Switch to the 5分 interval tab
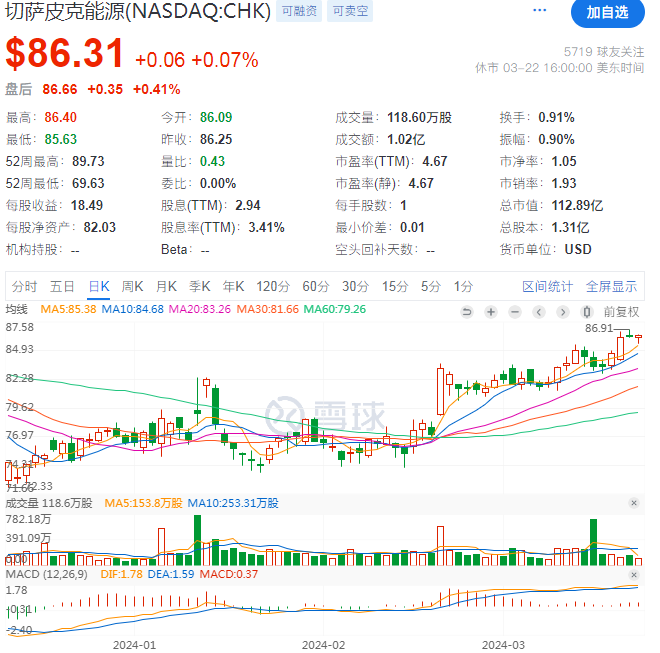Viewport: 660px width, 653px height. coord(431,287)
